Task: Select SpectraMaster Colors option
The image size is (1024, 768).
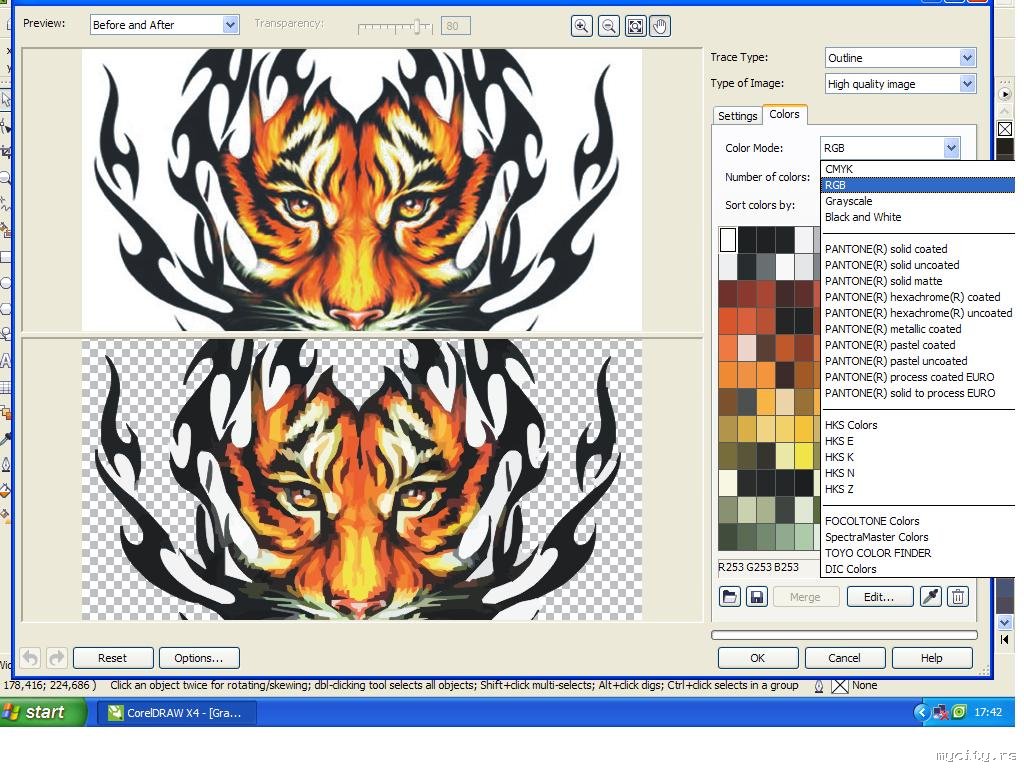Action: (x=918, y=537)
